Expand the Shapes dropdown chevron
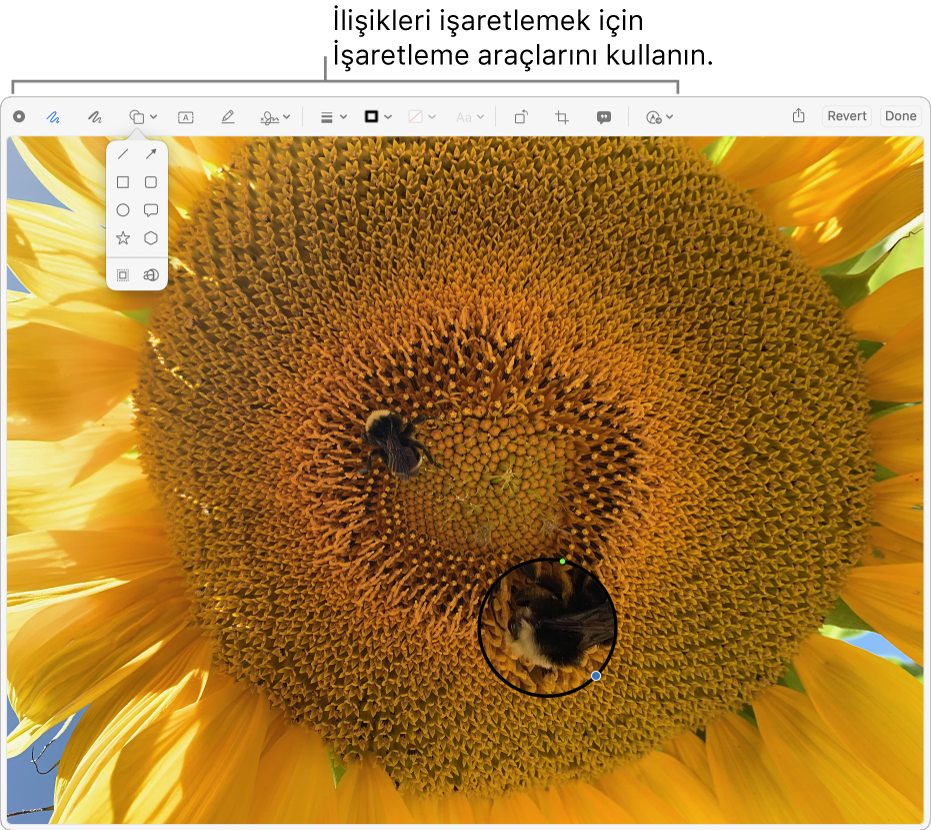Screen dimensions: 931x830 (x=154, y=117)
